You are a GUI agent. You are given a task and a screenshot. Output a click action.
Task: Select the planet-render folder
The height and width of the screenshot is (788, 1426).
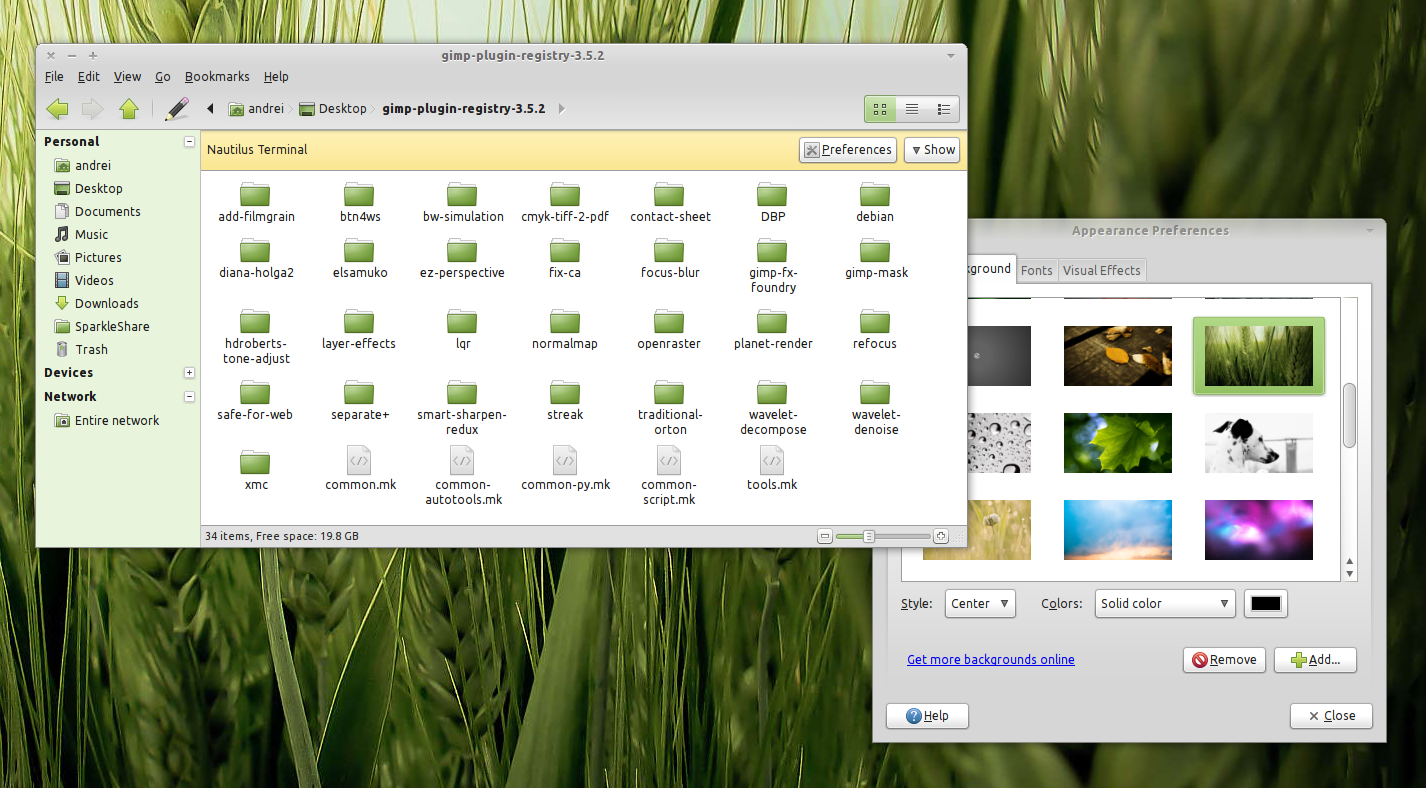773,330
